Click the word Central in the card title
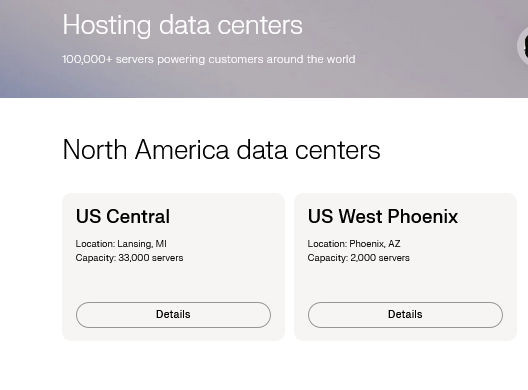The image size is (528, 390). 138,216
